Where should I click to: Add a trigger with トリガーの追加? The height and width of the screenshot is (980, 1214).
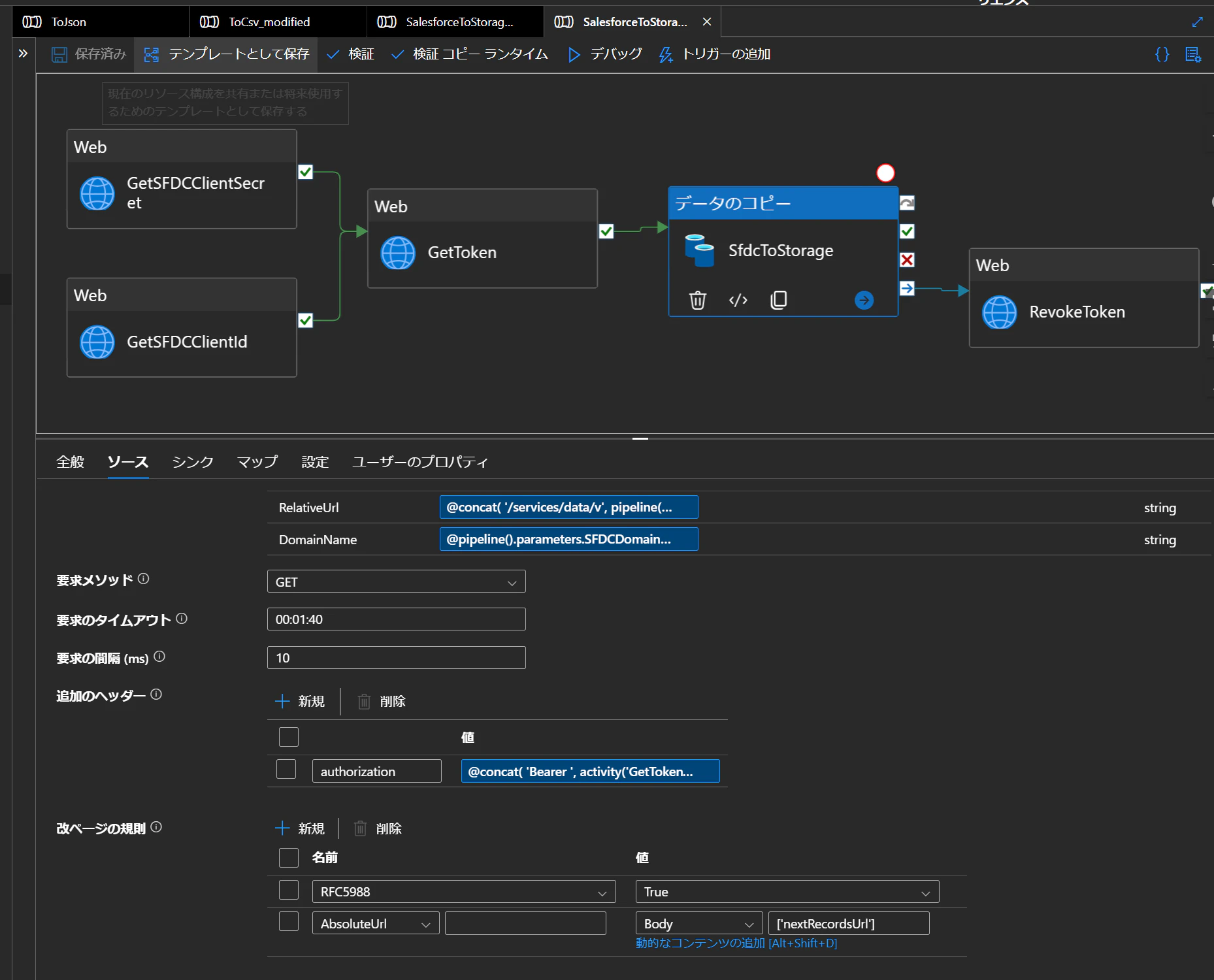[x=715, y=54]
